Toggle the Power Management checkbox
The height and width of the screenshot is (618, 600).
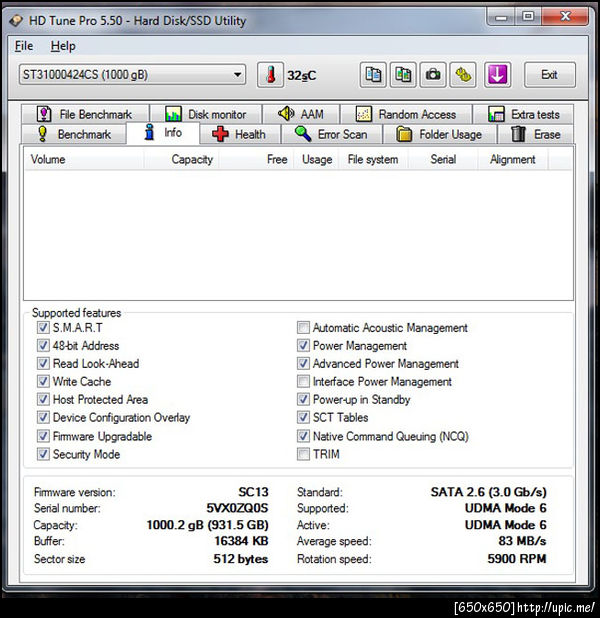[x=303, y=346]
